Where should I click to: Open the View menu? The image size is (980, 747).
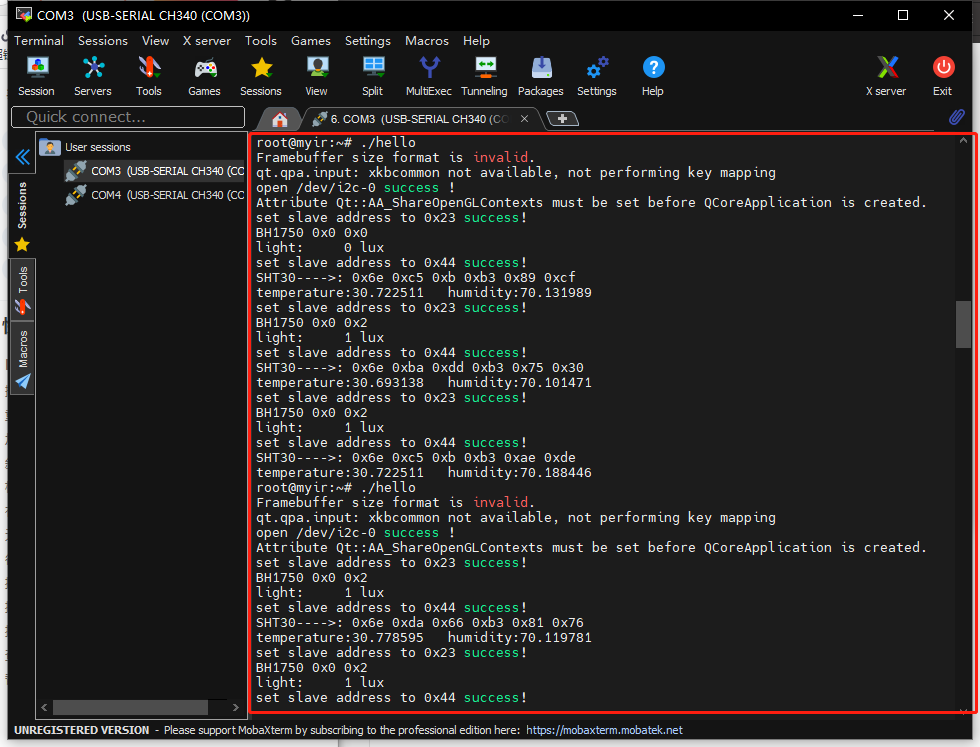155,41
